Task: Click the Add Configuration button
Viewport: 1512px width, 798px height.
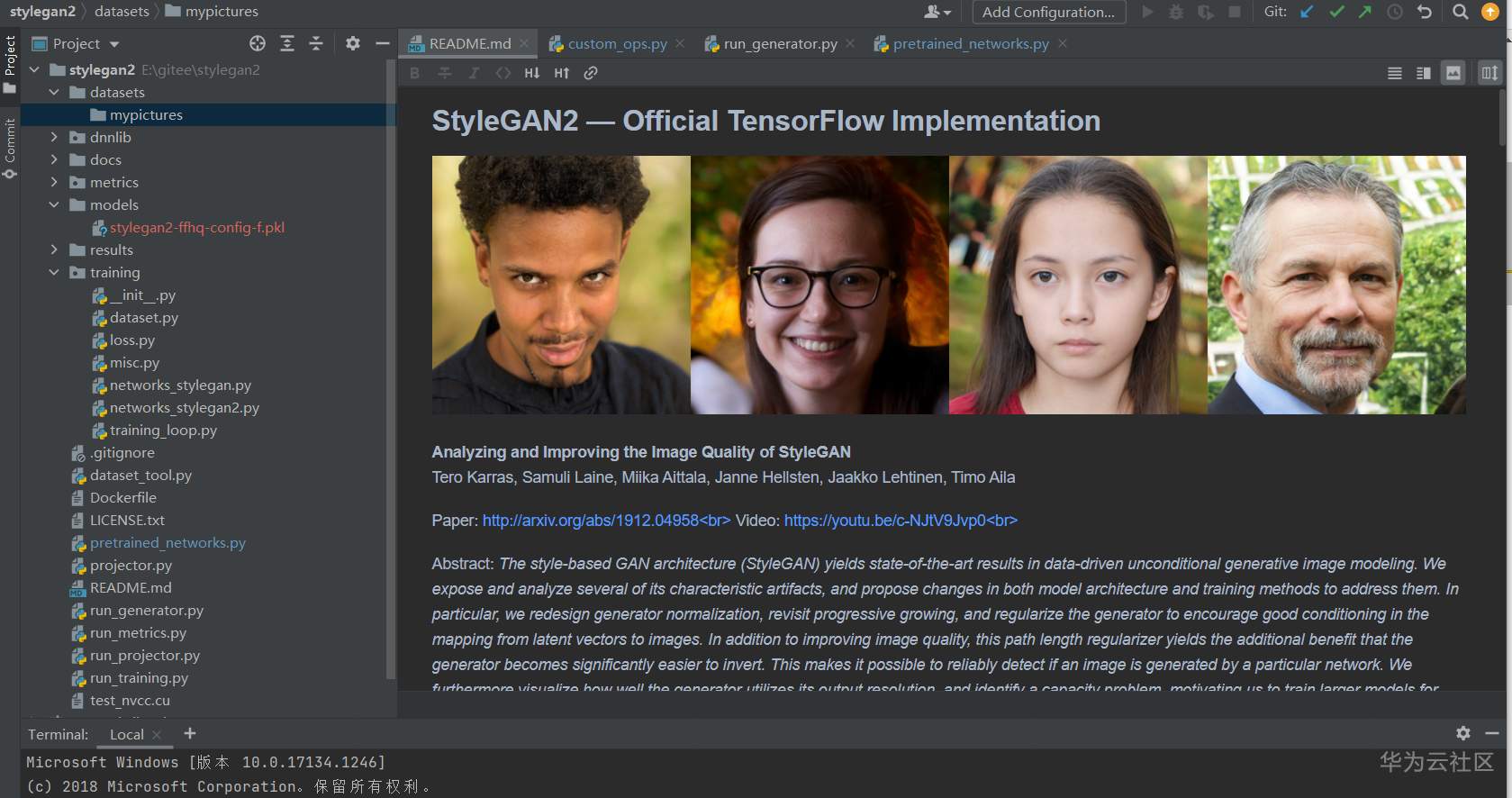Action: point(1048,12)
